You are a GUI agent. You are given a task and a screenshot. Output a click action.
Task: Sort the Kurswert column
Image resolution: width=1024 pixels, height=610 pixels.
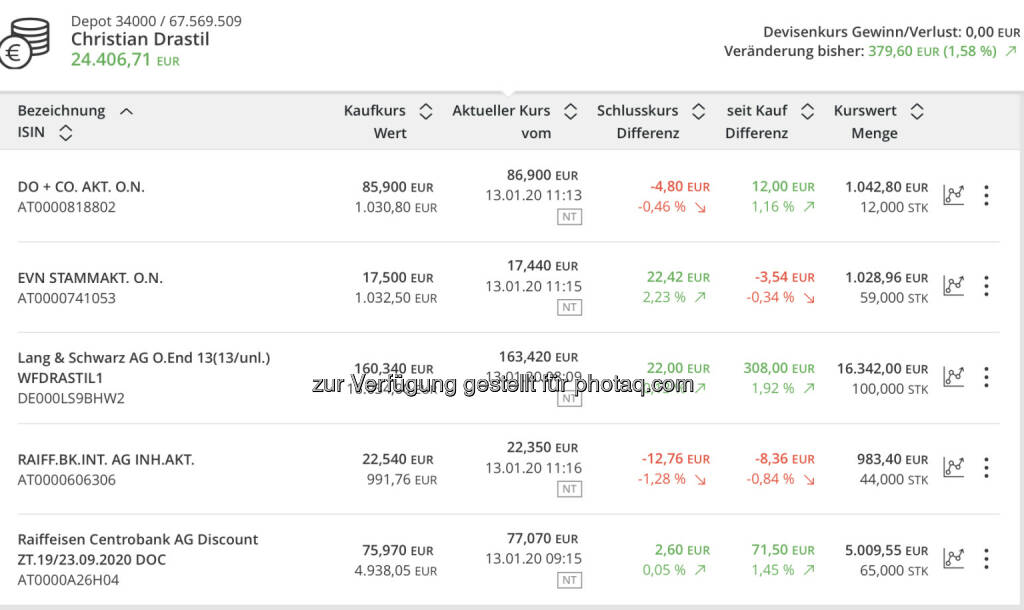tap(916, 111)
